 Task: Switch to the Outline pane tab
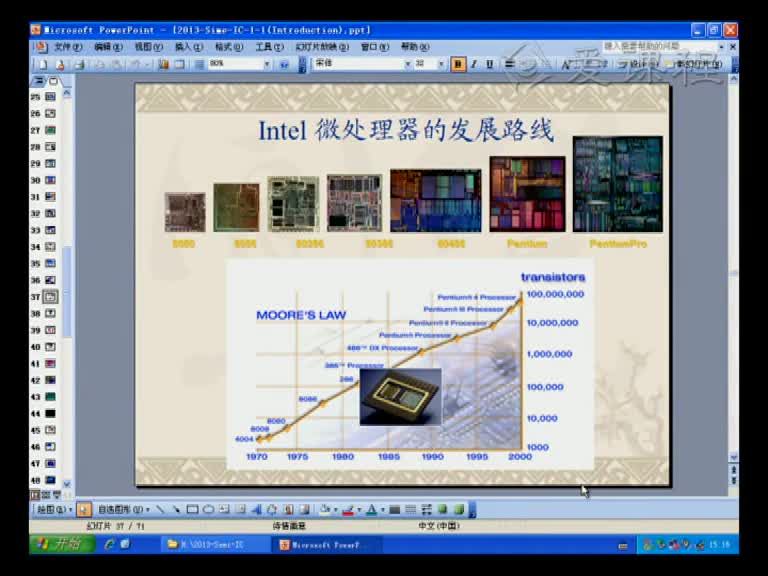(39, 81)
